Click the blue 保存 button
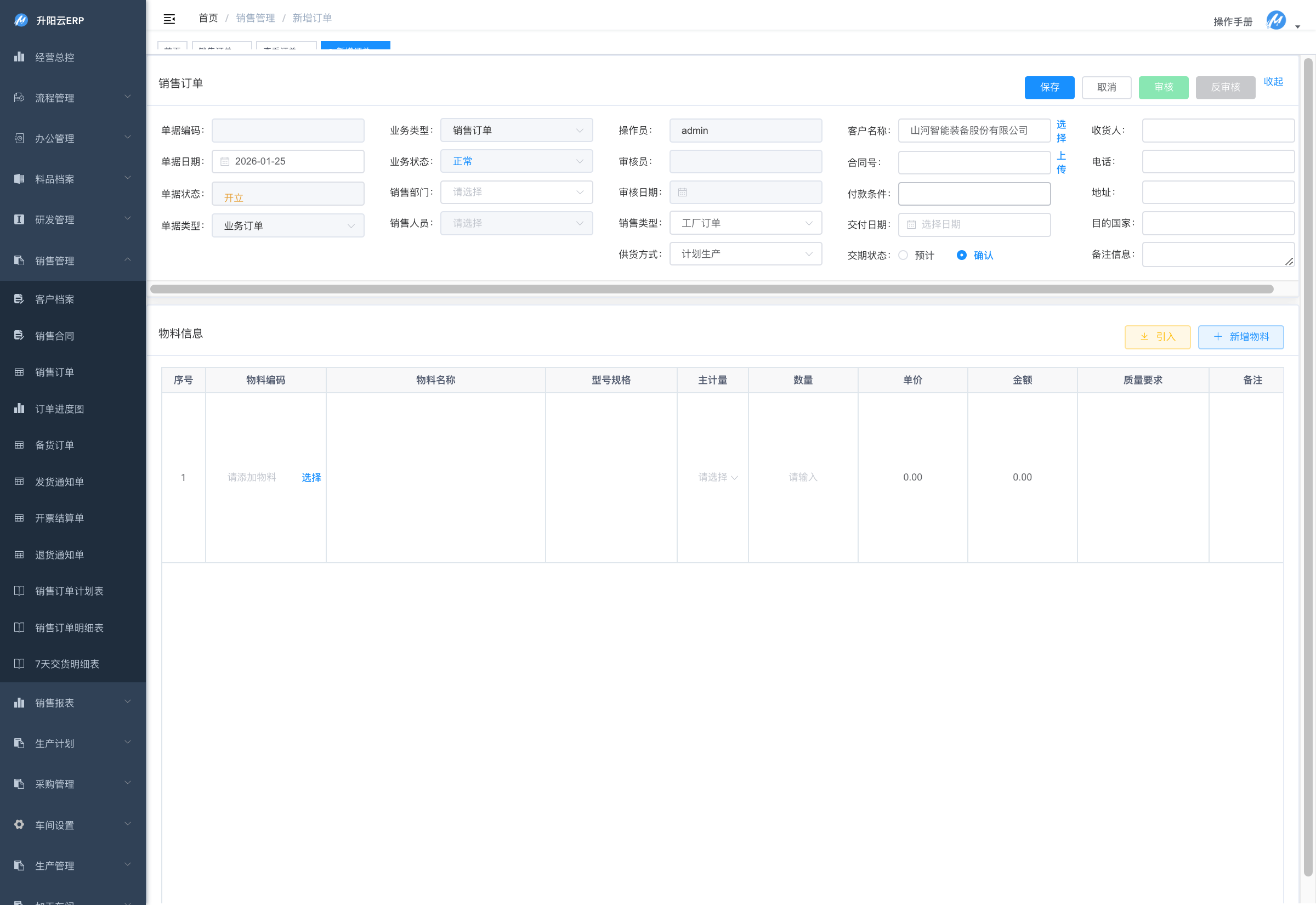Screen dimensions: 1316x905 [1049, 87]
